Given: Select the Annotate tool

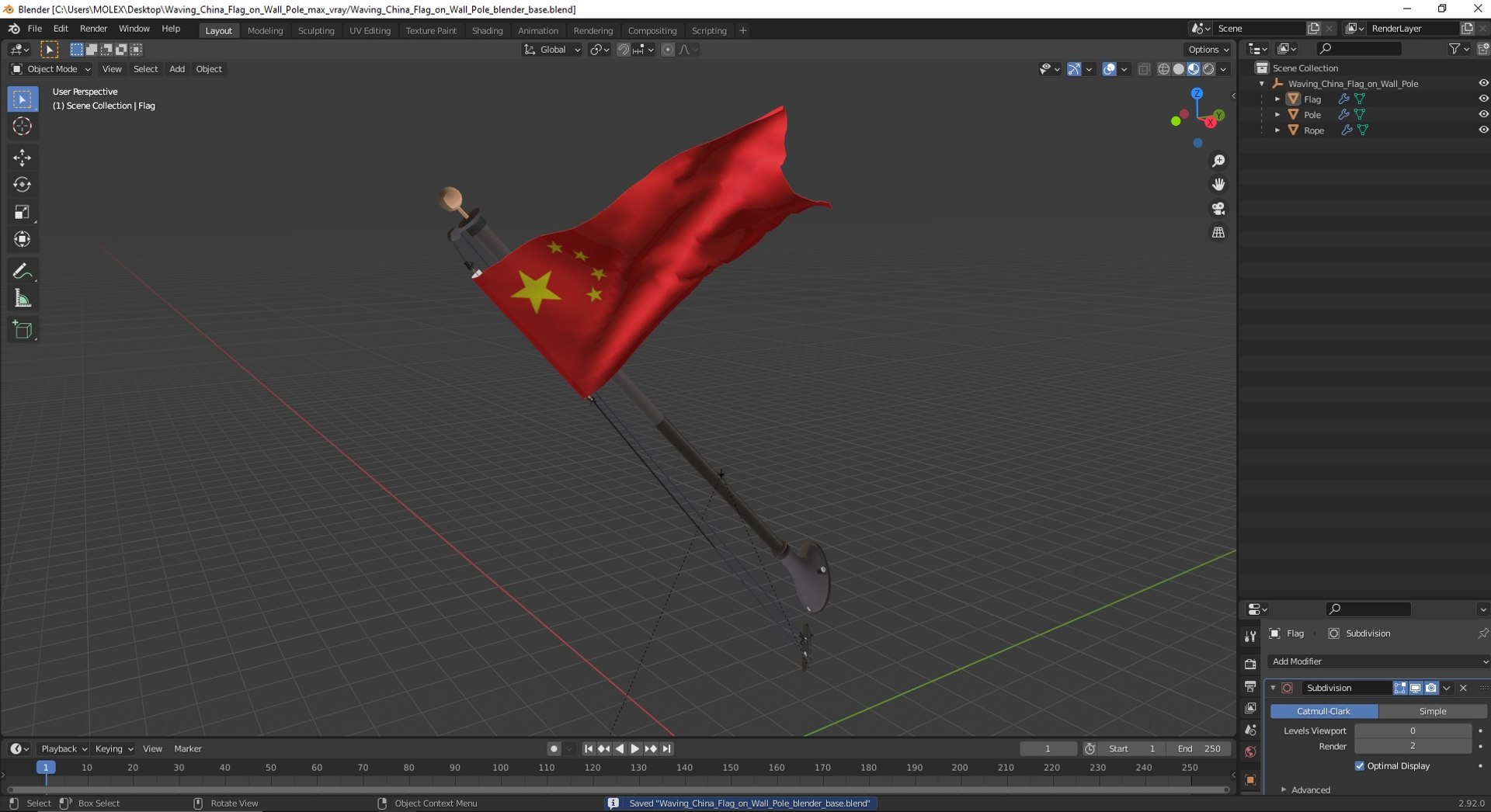Looking at the screenshot, I should coord(22,271).
